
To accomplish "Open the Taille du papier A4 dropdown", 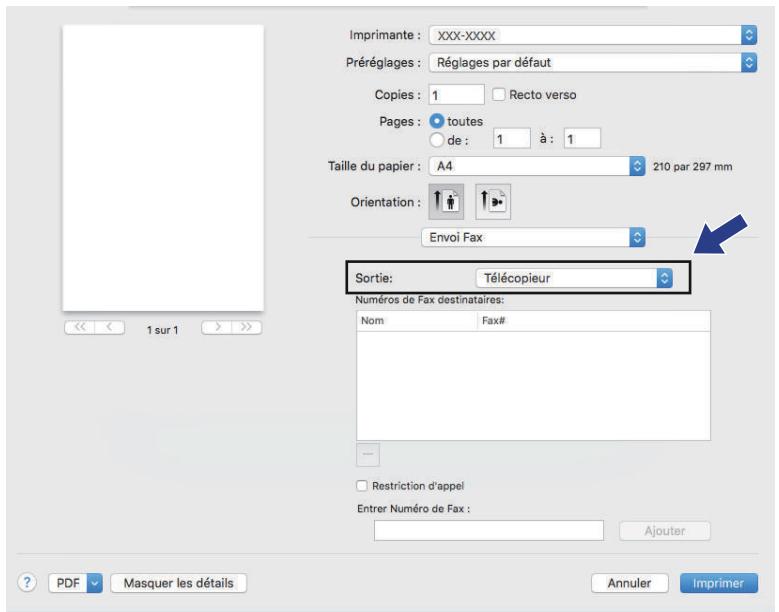I will pos(537,166).
